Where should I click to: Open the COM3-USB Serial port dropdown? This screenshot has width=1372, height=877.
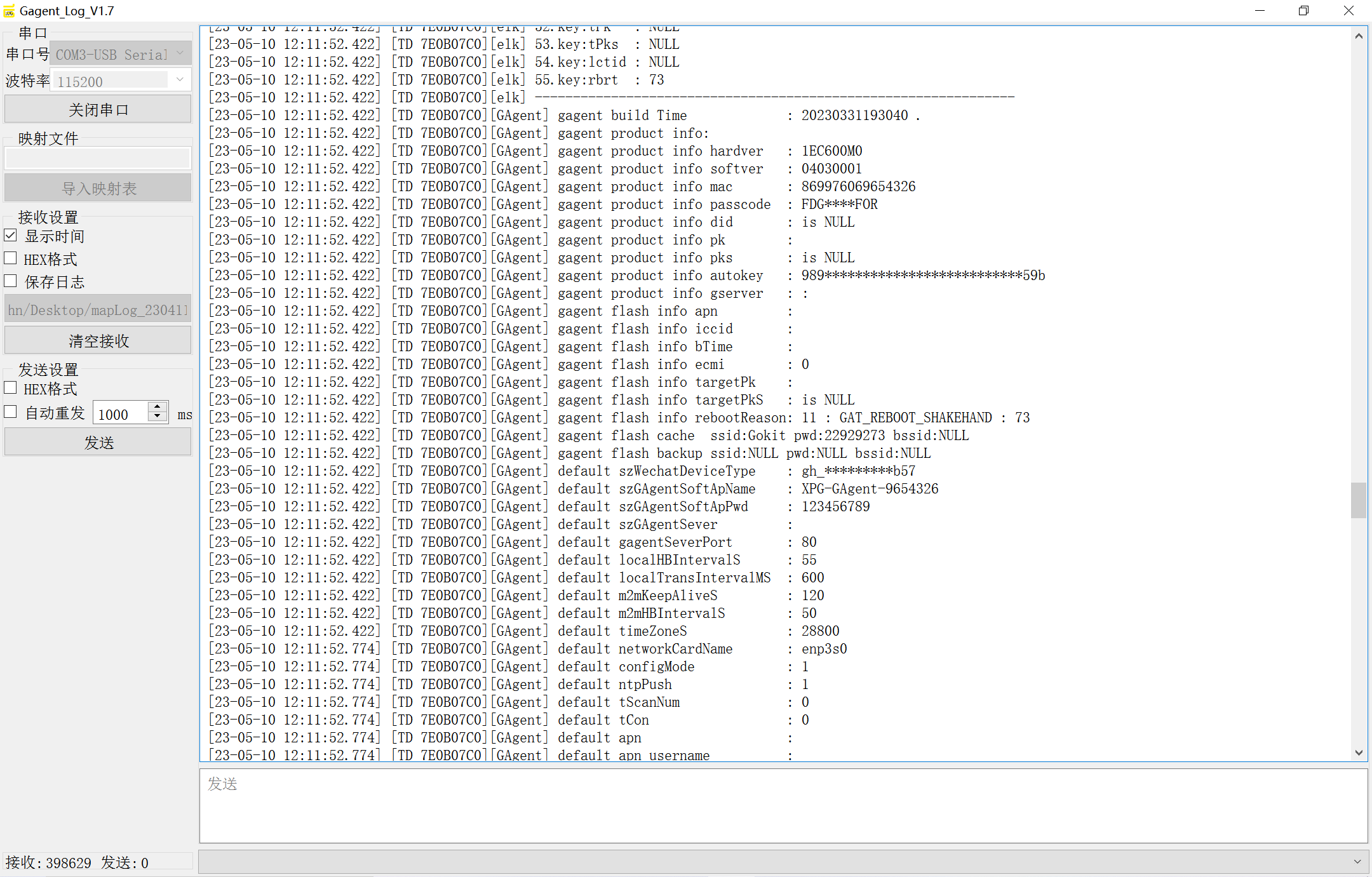coord(180,54)
